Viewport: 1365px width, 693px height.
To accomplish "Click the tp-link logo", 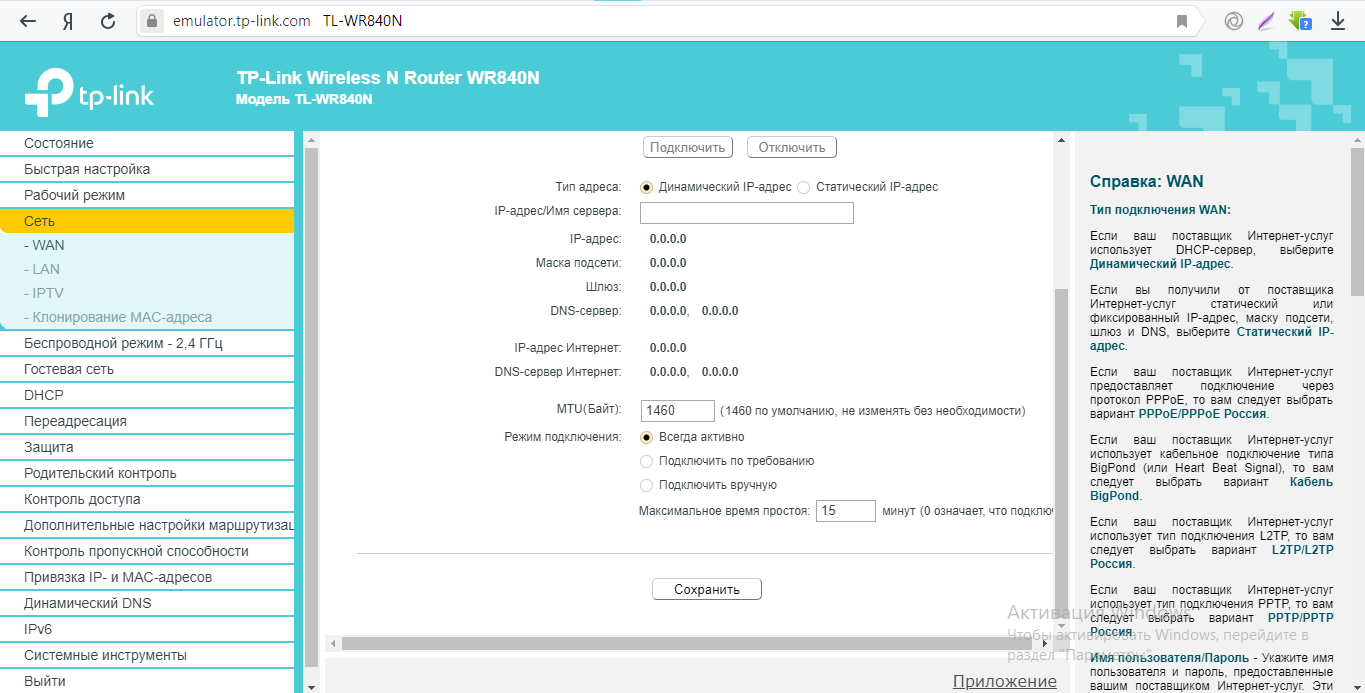I will tap(89, 93).
